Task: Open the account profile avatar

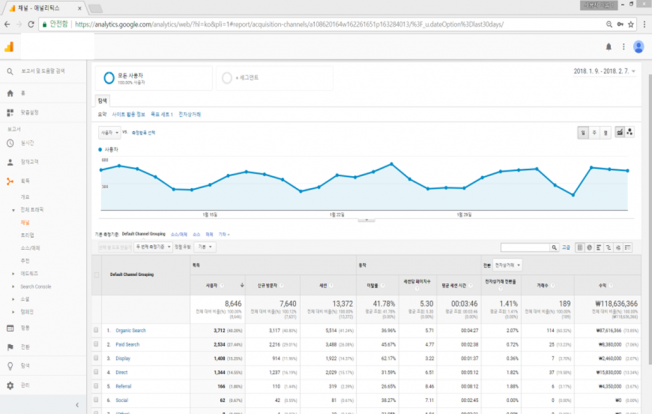Action: click(638, 47)
